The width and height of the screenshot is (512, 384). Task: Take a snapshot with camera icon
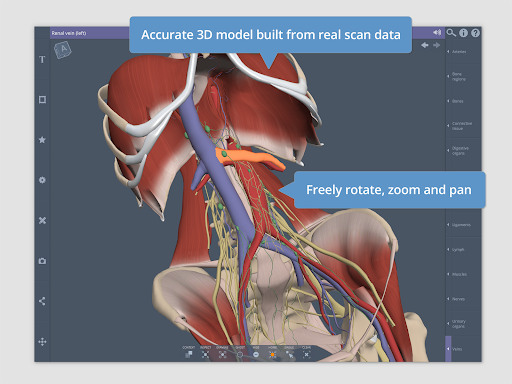[x=42, y=261]
